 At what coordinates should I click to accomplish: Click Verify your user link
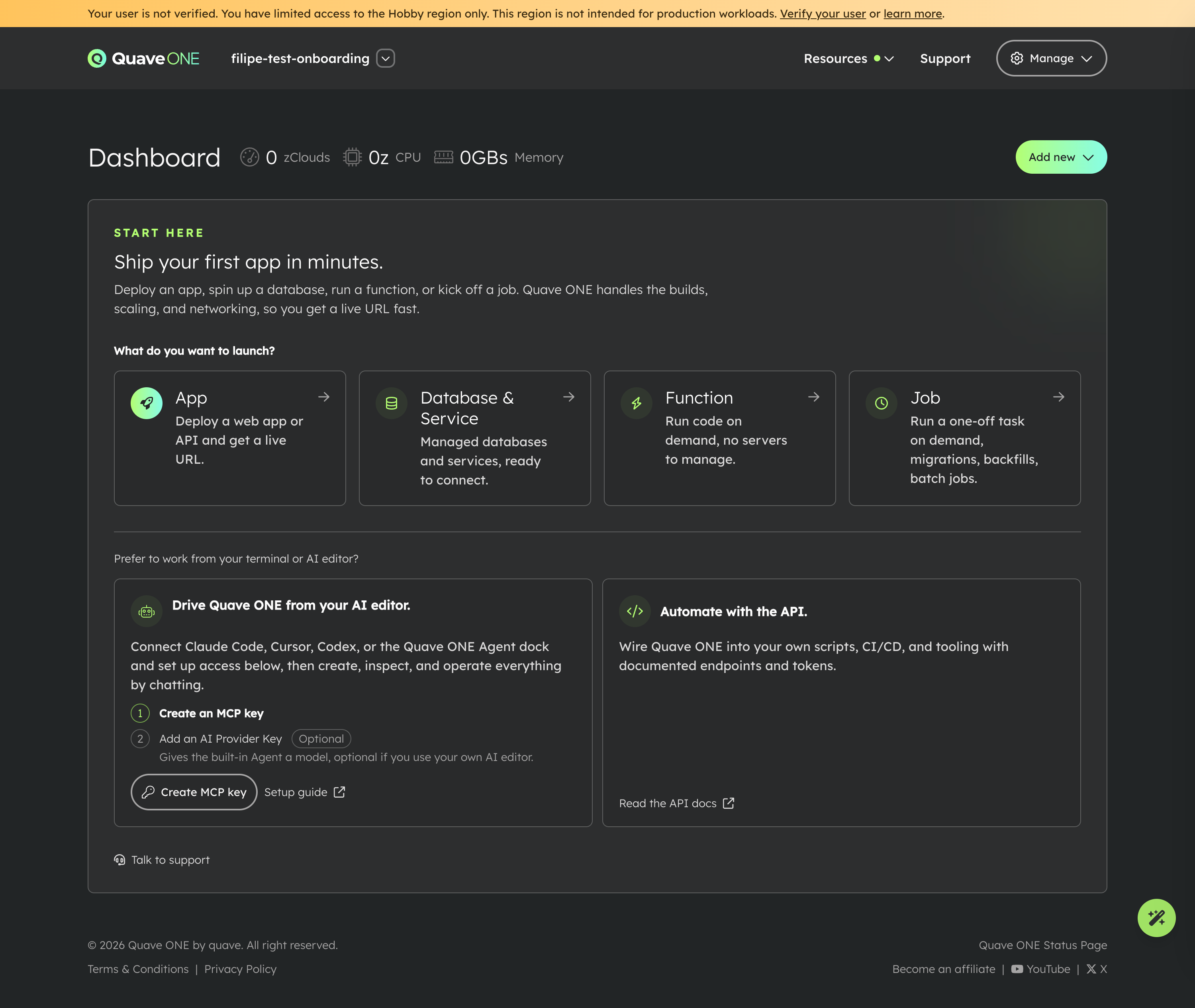coord(823,14)
